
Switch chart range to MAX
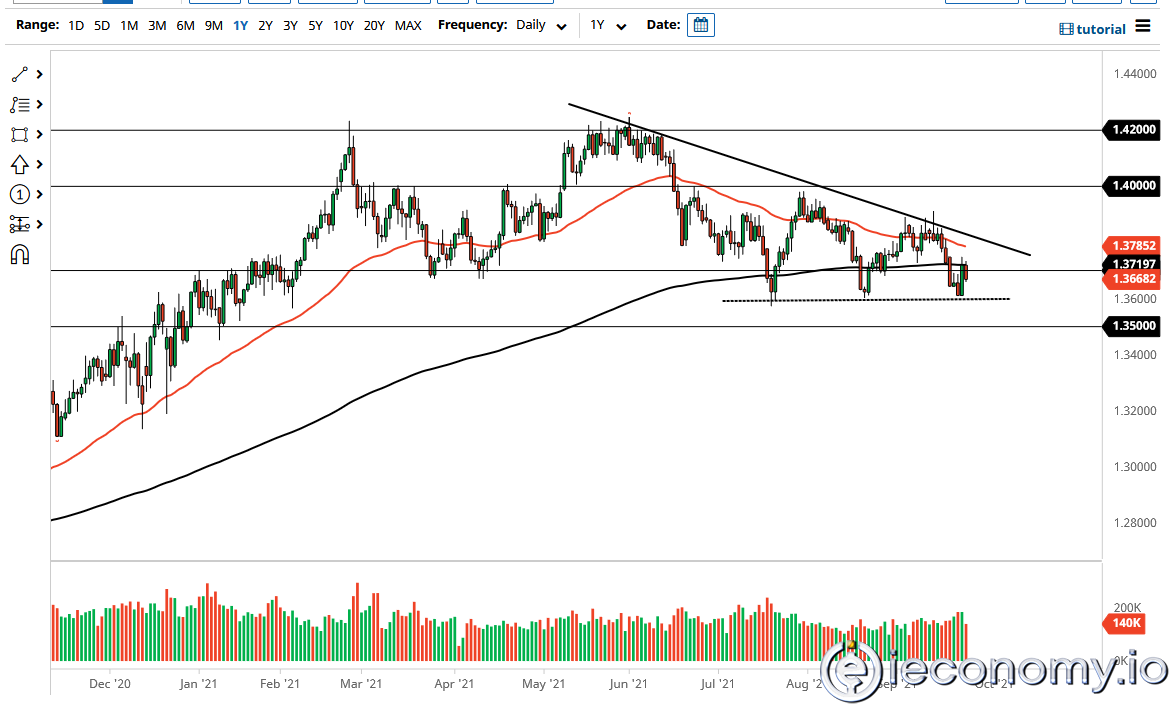point(408,25)
